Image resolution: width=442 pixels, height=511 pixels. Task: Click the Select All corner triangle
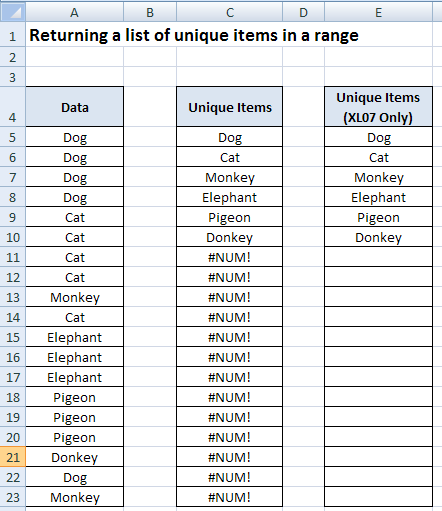click(13, 13)
